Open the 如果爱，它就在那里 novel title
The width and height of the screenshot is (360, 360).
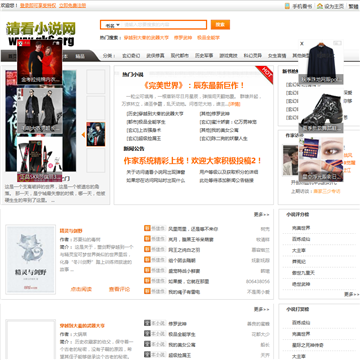point(189,281)
